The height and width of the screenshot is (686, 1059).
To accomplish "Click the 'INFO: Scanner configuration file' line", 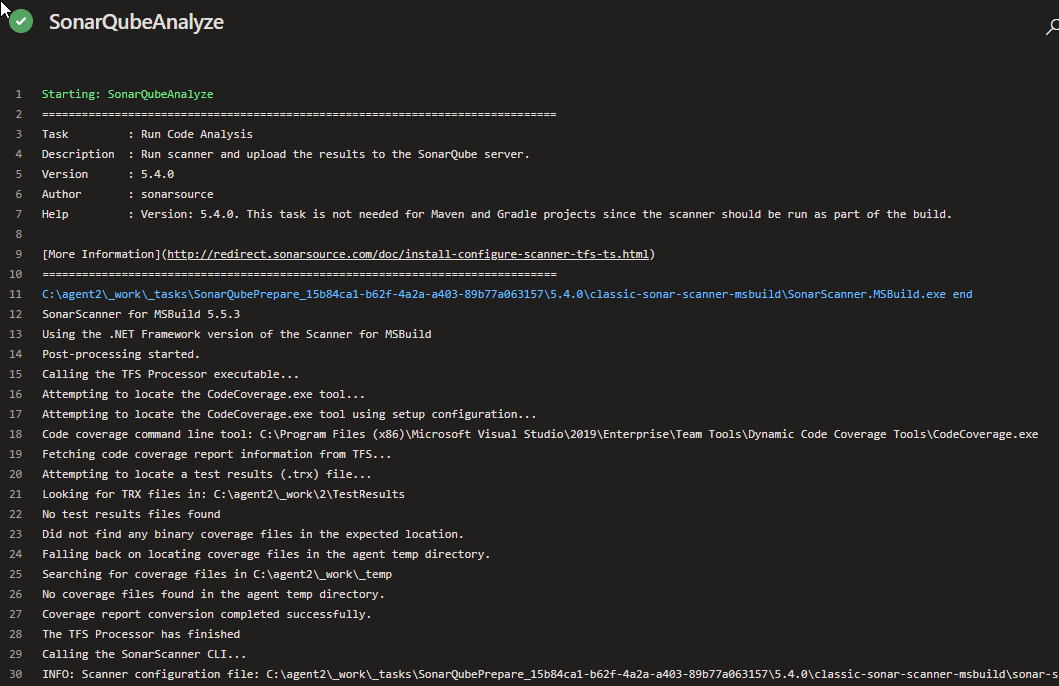I will (x=550, y=674).
